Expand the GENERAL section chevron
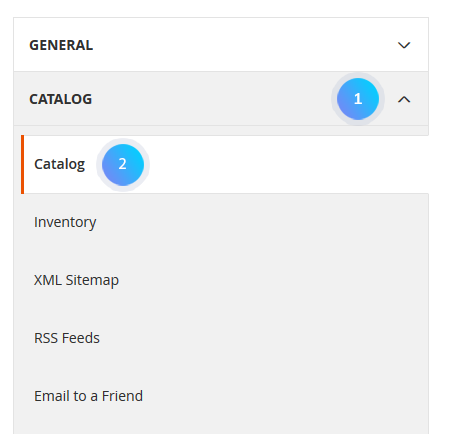 coord(404,45)
